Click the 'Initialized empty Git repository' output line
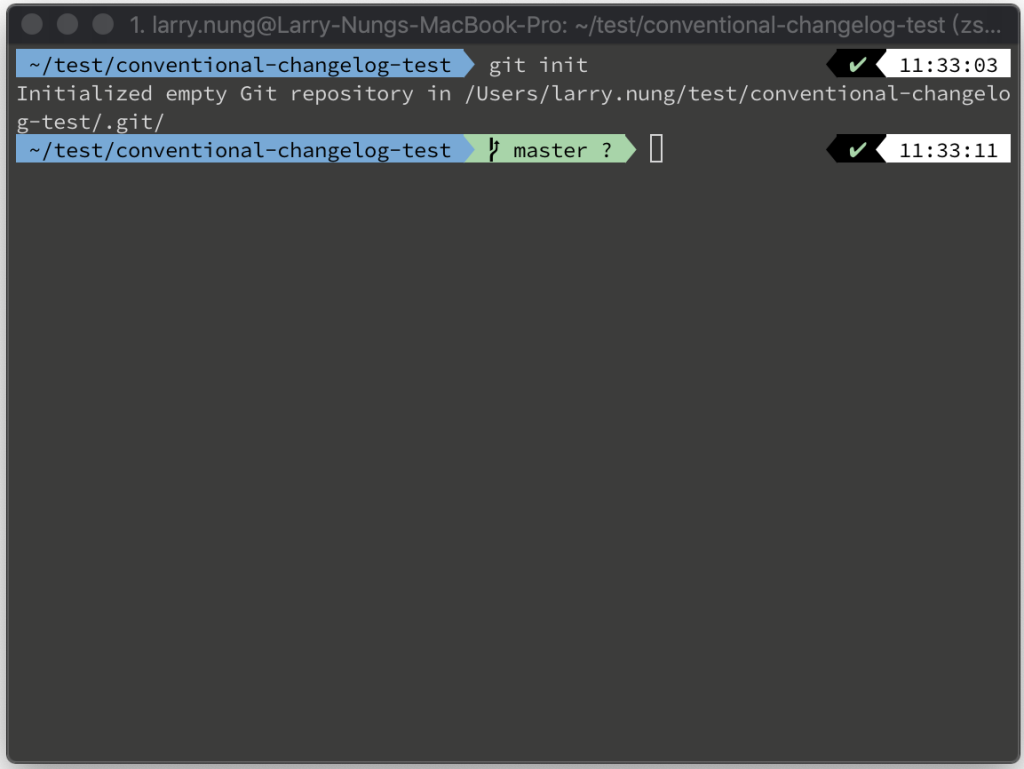1024x769 pixels. tap(513, 93)
